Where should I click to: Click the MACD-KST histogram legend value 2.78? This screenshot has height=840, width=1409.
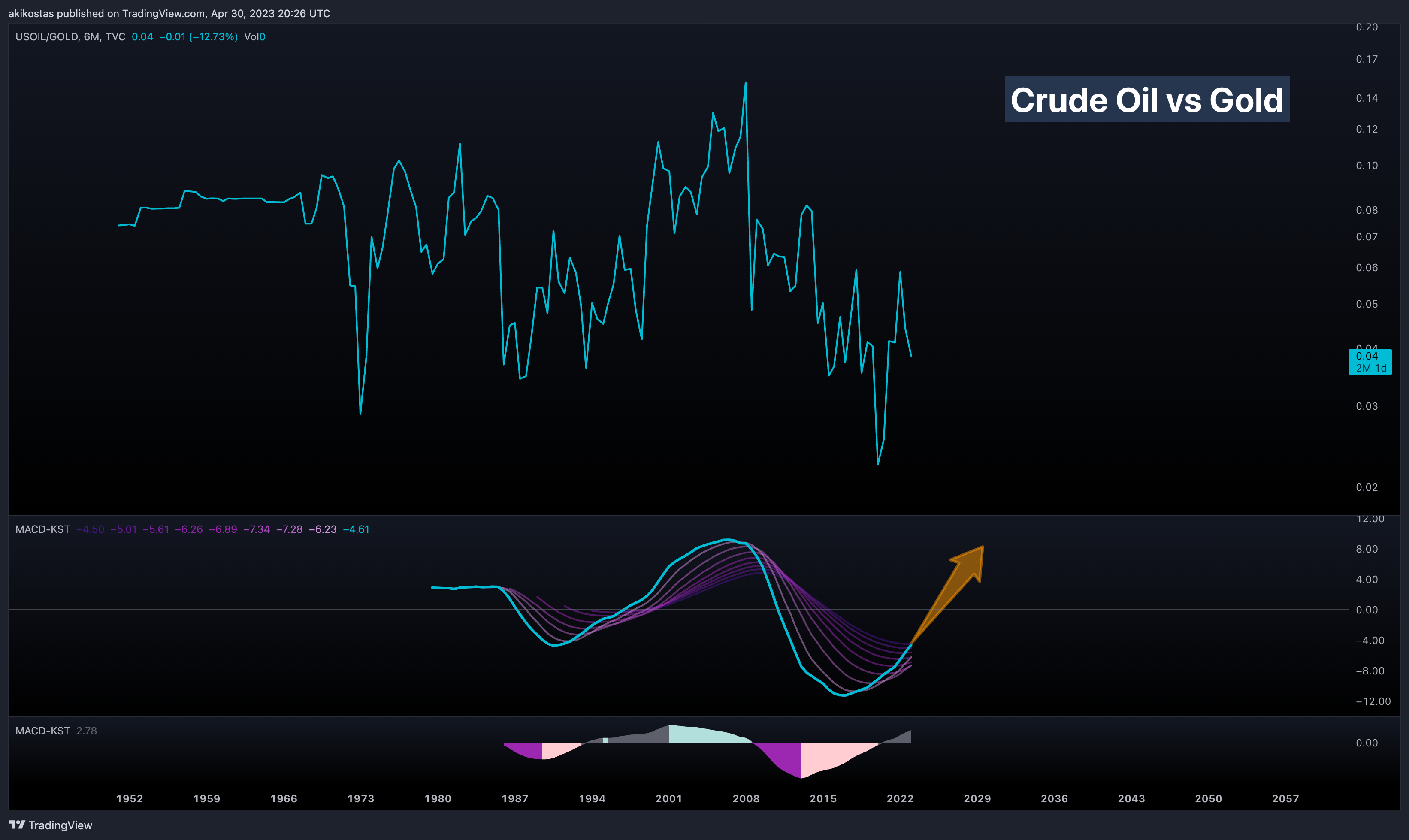(x=87, y=731)
